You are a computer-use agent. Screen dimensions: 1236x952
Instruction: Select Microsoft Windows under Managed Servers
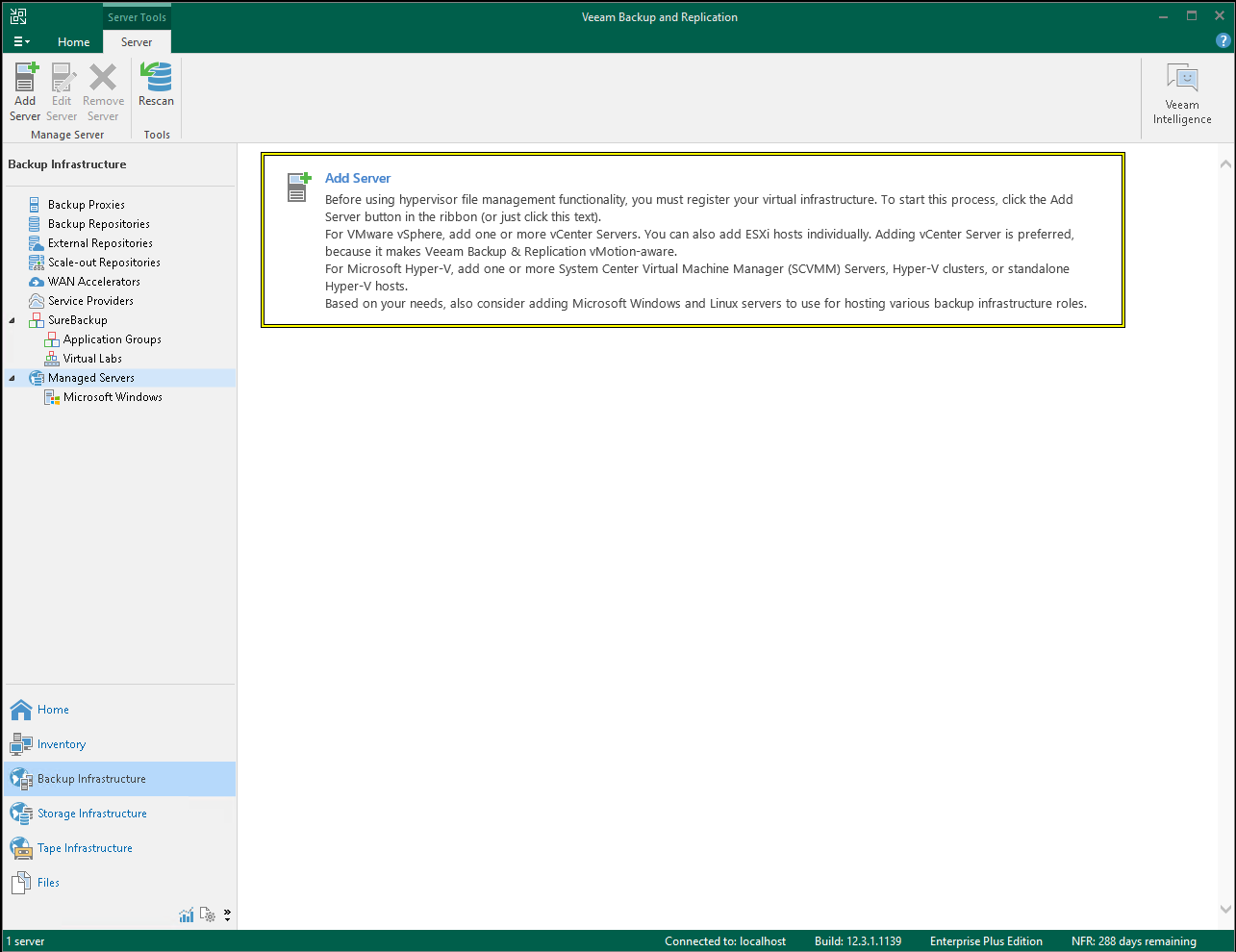[x=113, y=397]
